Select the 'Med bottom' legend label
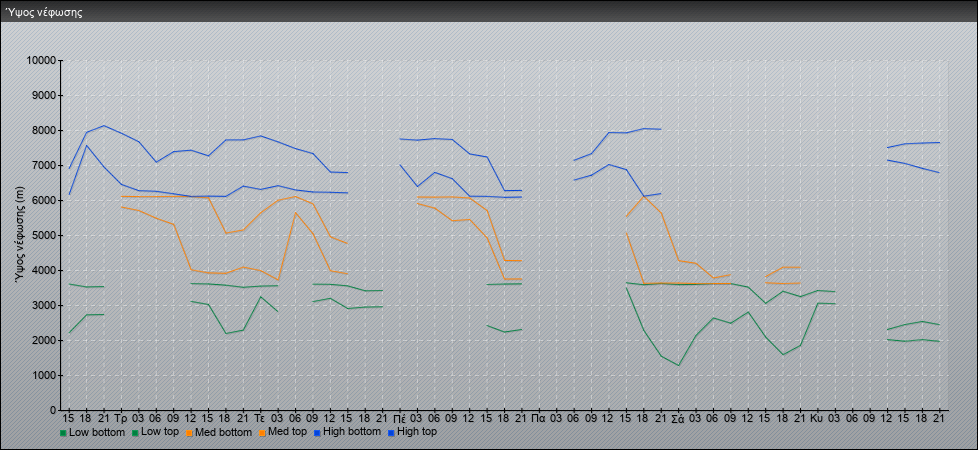 [223, 432]
